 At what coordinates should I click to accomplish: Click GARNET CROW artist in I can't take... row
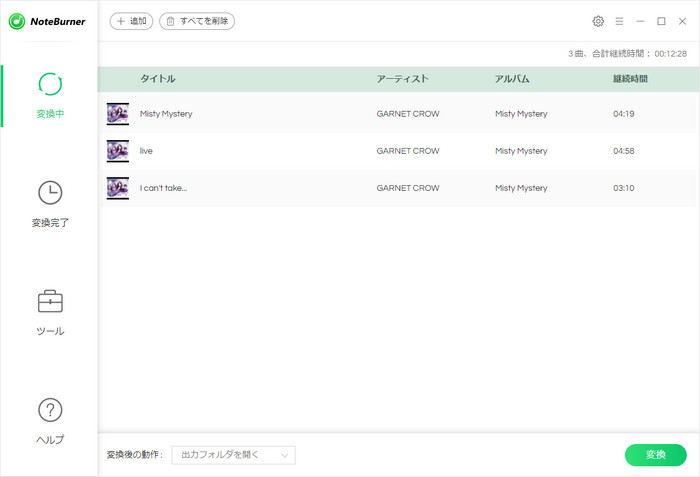coord(408,188)
